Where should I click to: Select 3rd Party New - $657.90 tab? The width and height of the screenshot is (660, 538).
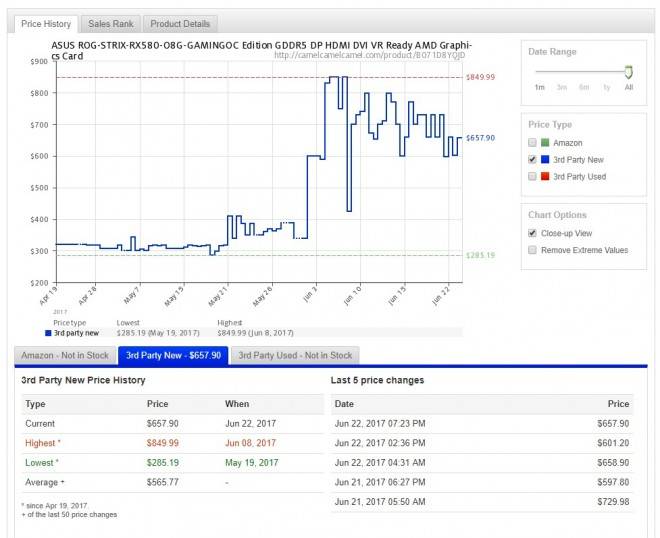[x=173, y=356]
